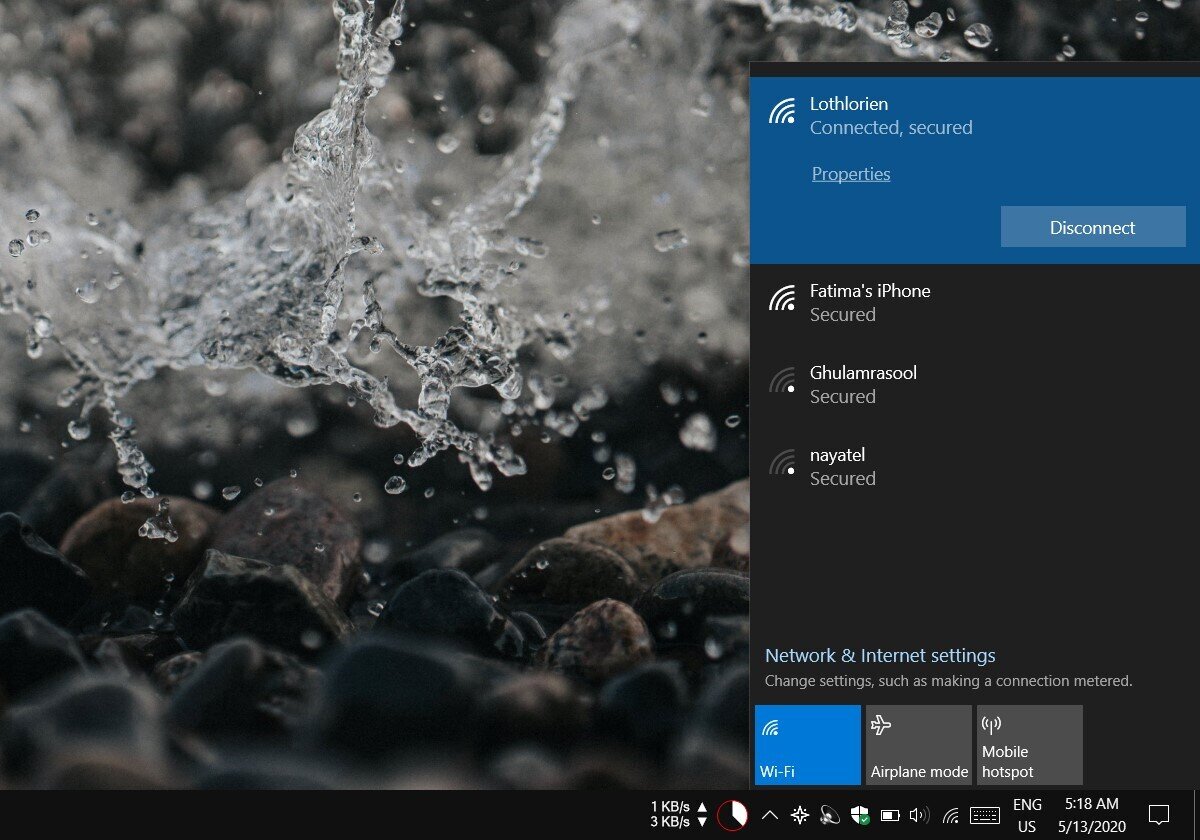1200x840 pixels.
Task: Open the pie-chart monitor icon in the tray
Action: (x=735, y=815)
